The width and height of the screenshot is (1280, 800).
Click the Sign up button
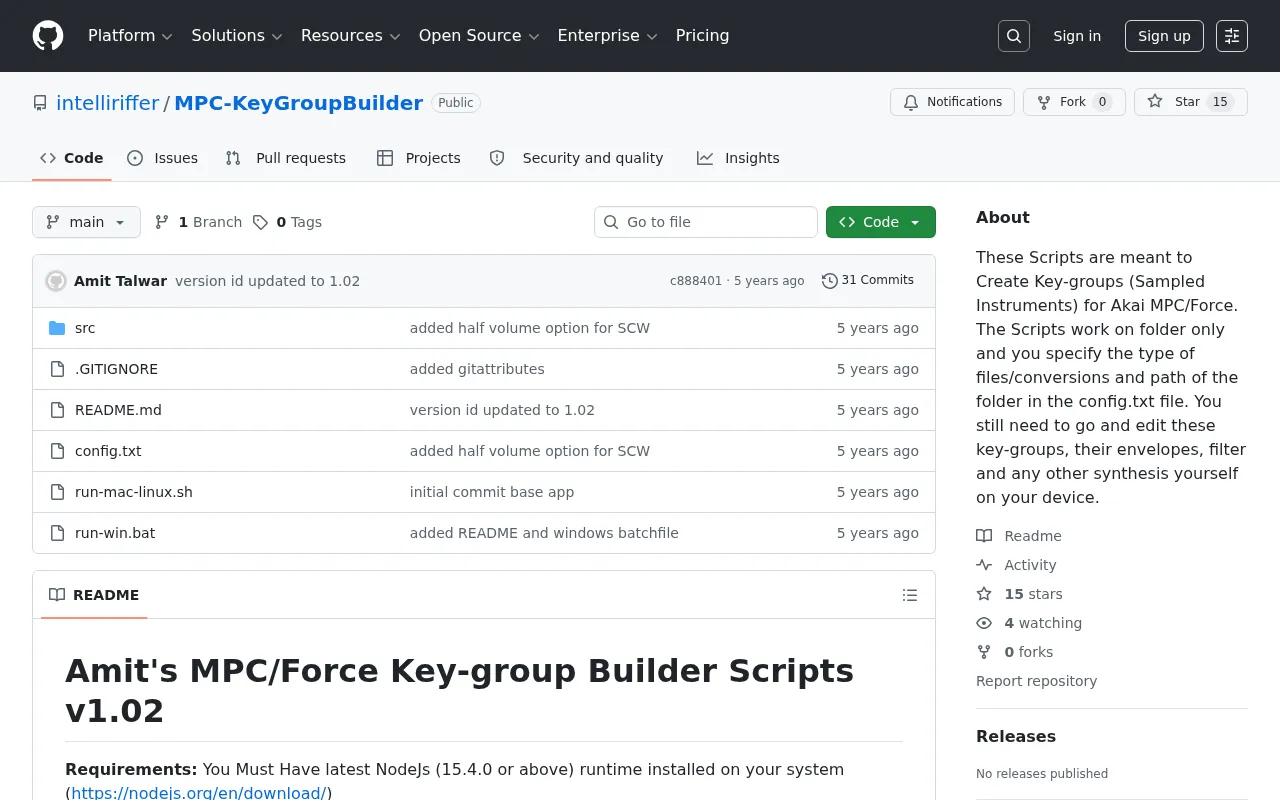(1164, 36)
